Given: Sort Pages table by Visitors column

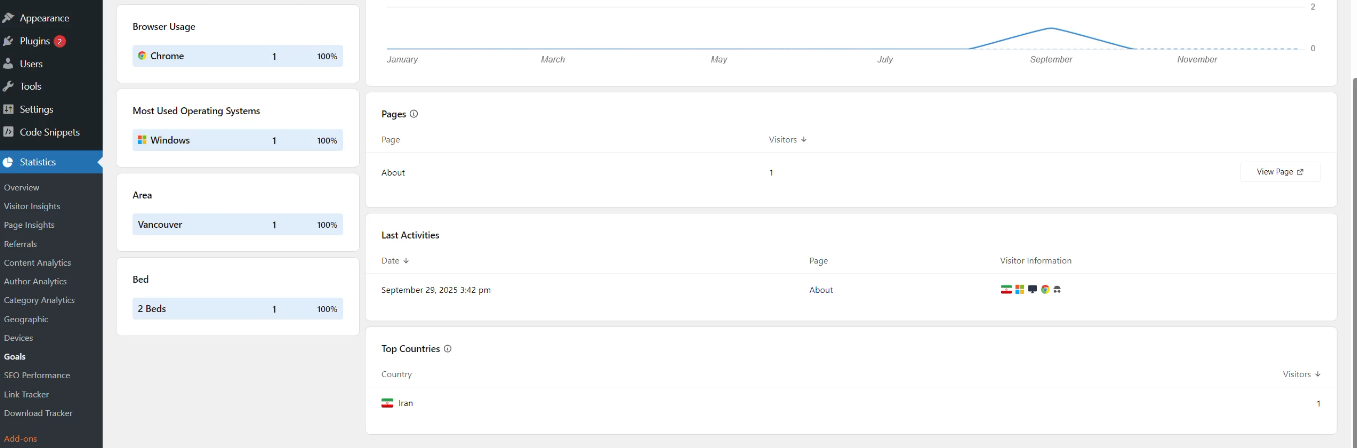Looking at the screenshot, I should (788, 140).
